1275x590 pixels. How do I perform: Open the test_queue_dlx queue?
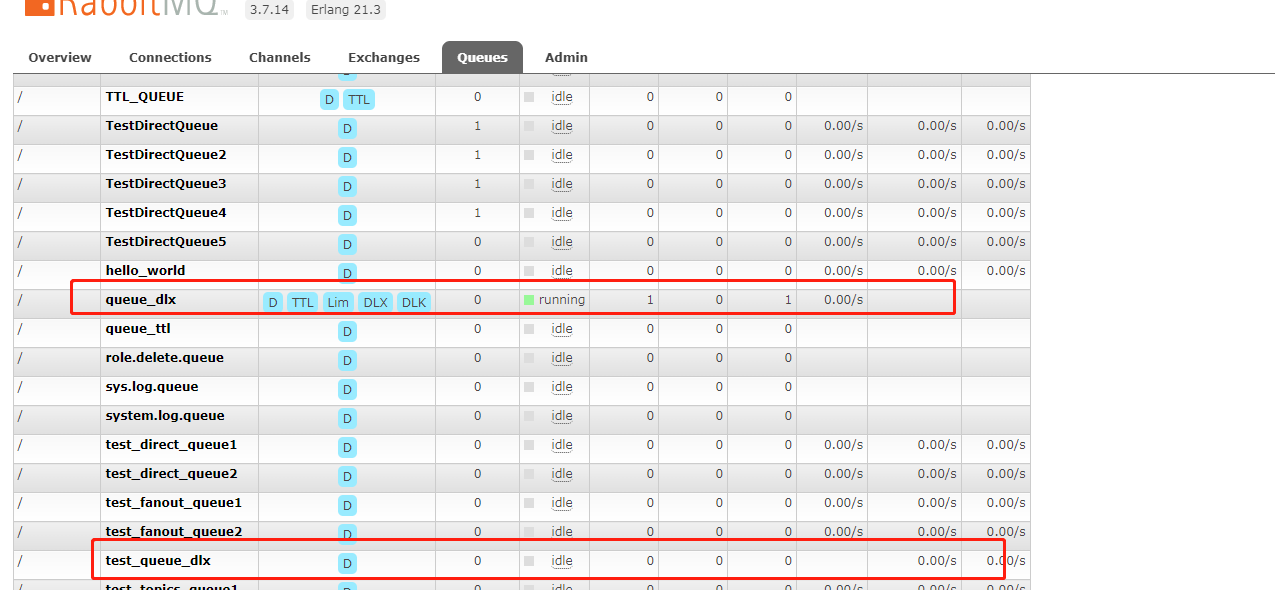pyautogui.click(x=158, y=561)
